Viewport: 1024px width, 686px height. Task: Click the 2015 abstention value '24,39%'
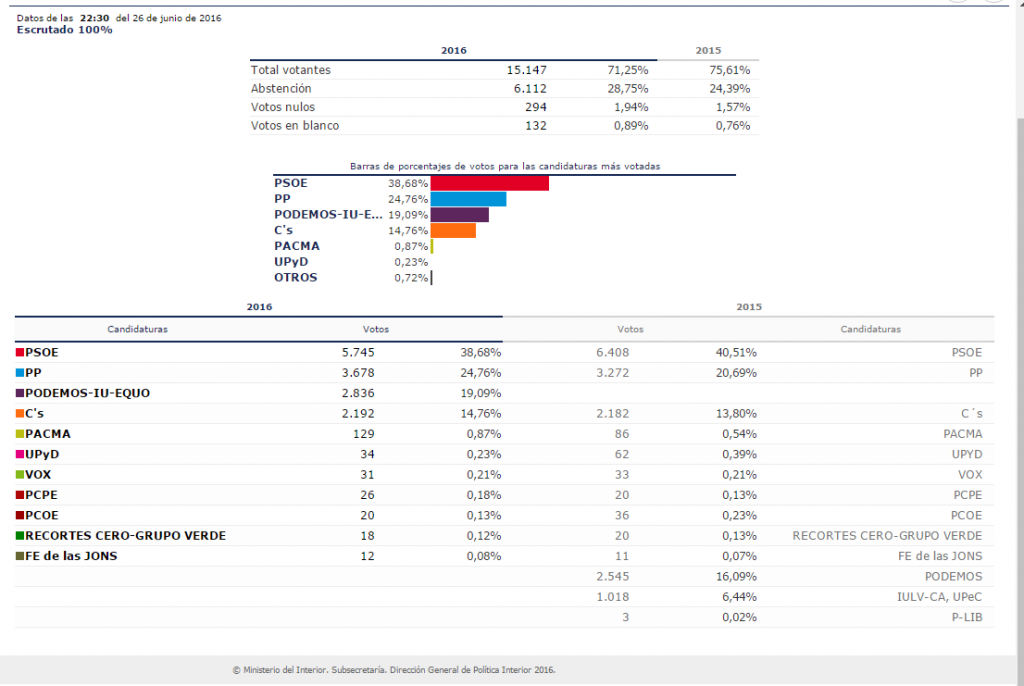click(729, 88)
